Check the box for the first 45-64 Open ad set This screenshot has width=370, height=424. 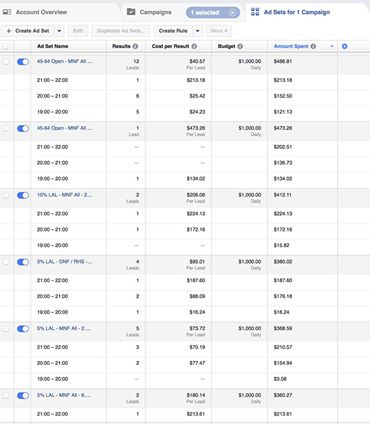pyautogui.click(x=6, y=62)
